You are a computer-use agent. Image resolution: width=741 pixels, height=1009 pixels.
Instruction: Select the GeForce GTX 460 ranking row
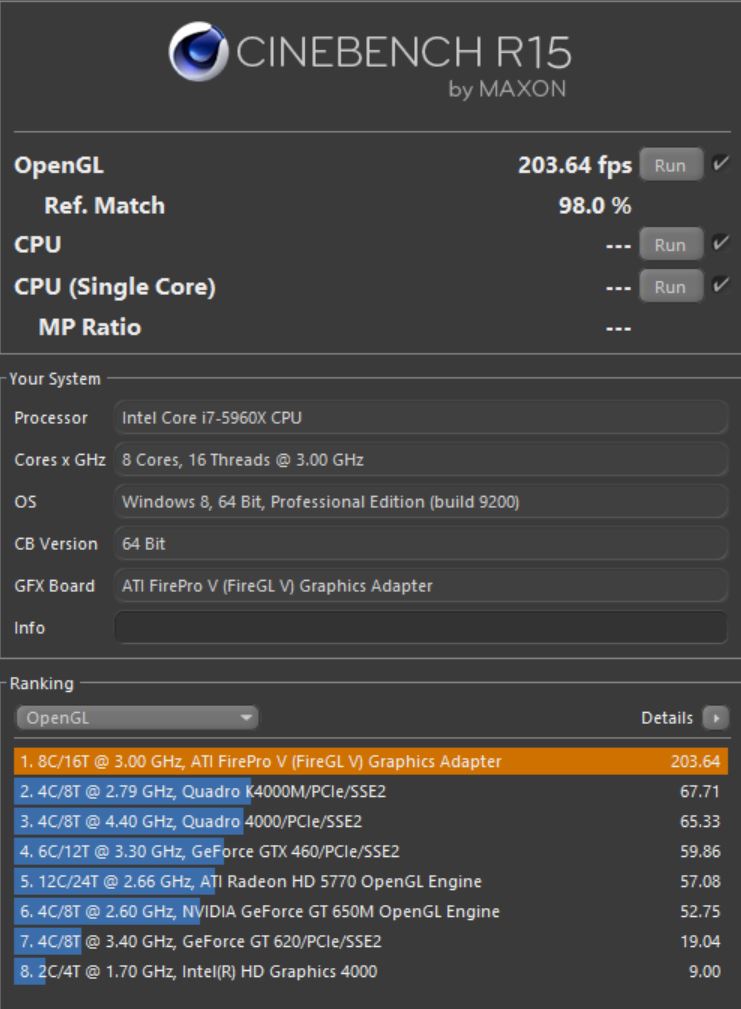(x=370, y=852)
